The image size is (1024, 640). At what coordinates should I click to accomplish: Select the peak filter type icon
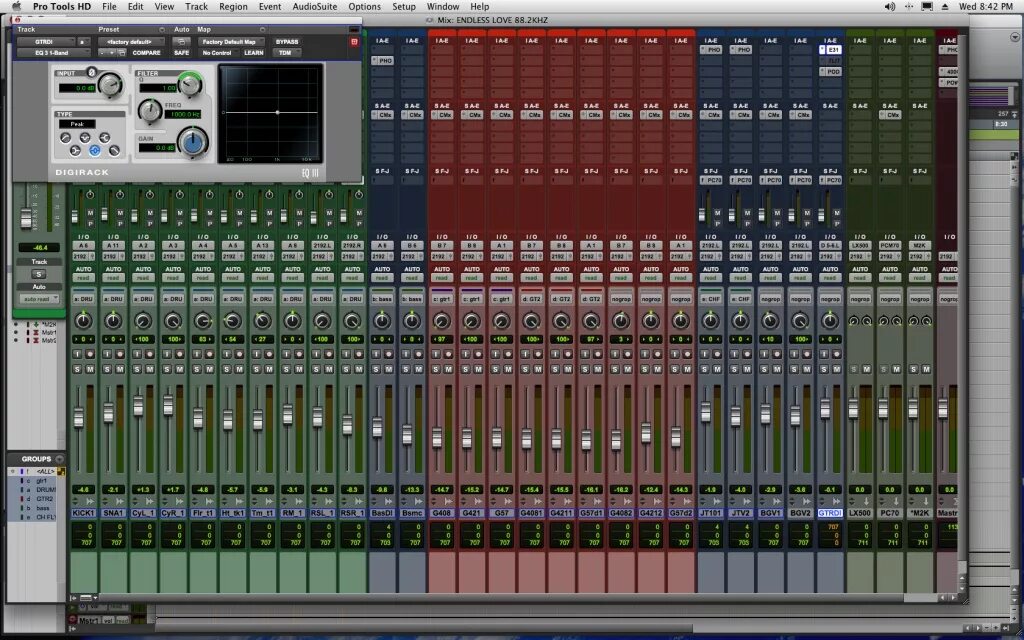point(95,151)
